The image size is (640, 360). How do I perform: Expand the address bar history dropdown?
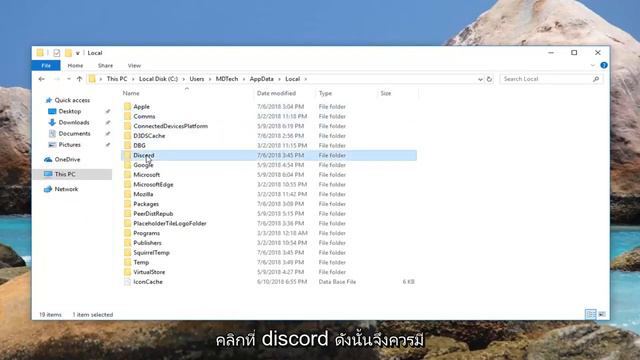coord(480,79)
